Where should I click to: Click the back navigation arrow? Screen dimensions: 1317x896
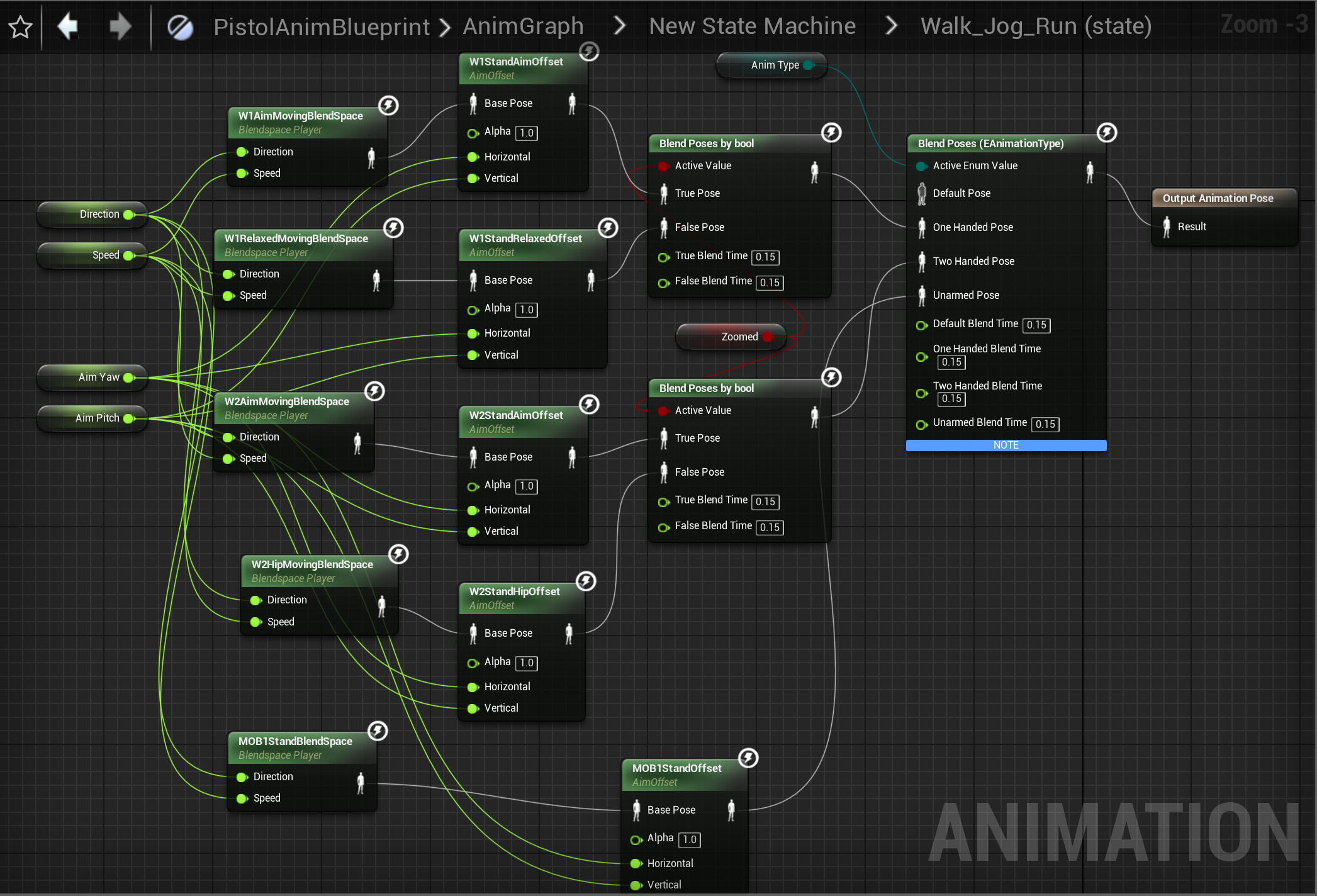(x=67, y=26)
